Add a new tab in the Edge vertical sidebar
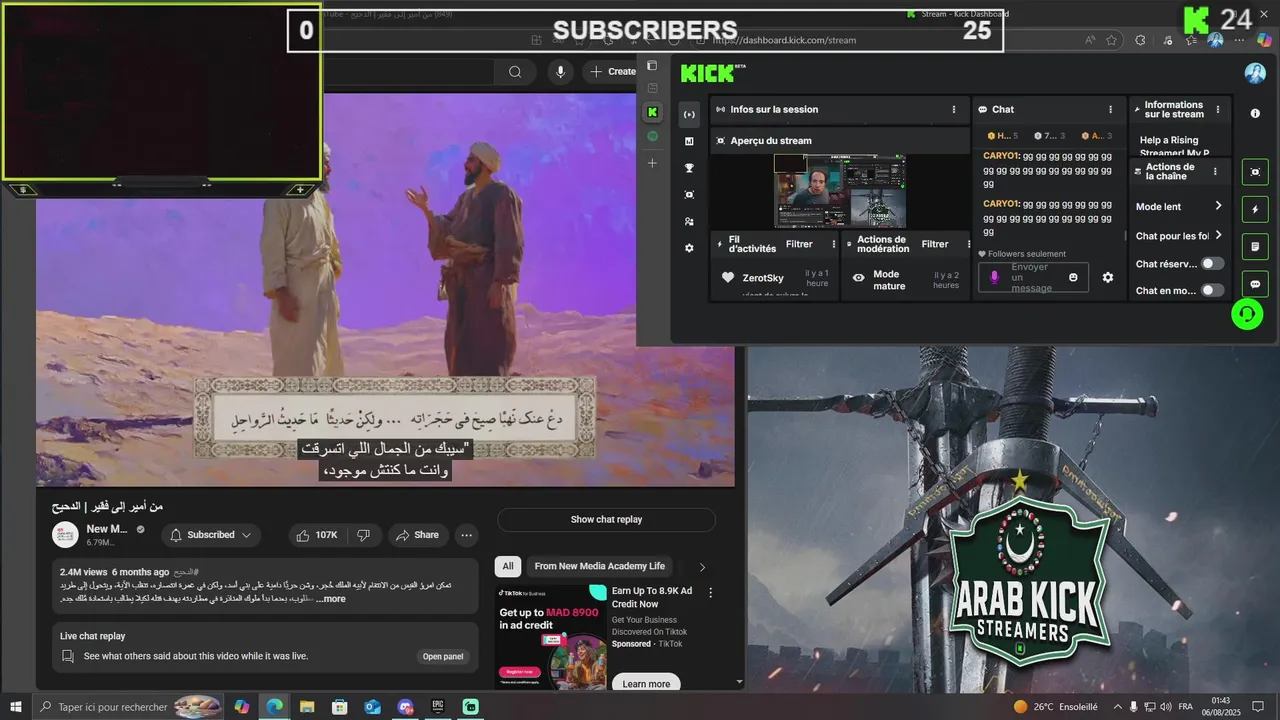Image resolution: width=1280 pixels, height=720 pixels. tap(652, 163)
